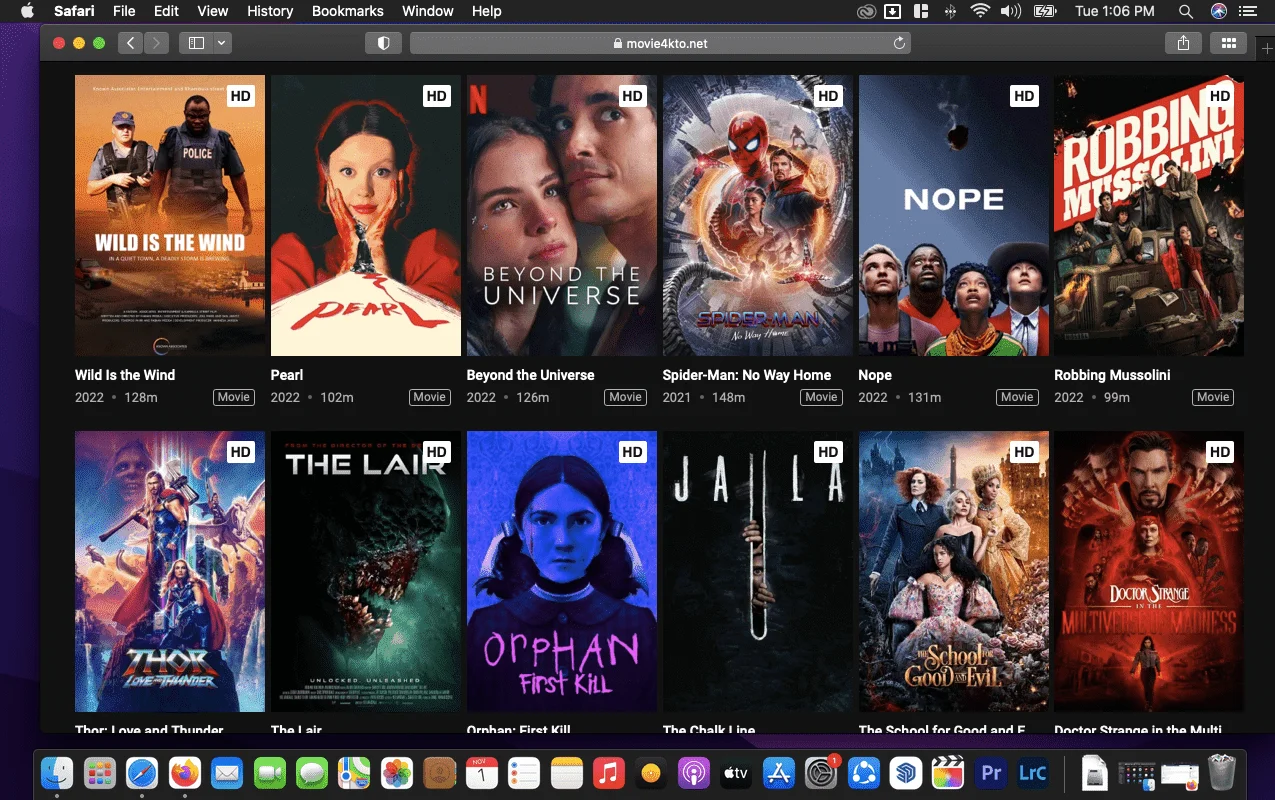Click the Bluetooth status icon

[950, 11]
